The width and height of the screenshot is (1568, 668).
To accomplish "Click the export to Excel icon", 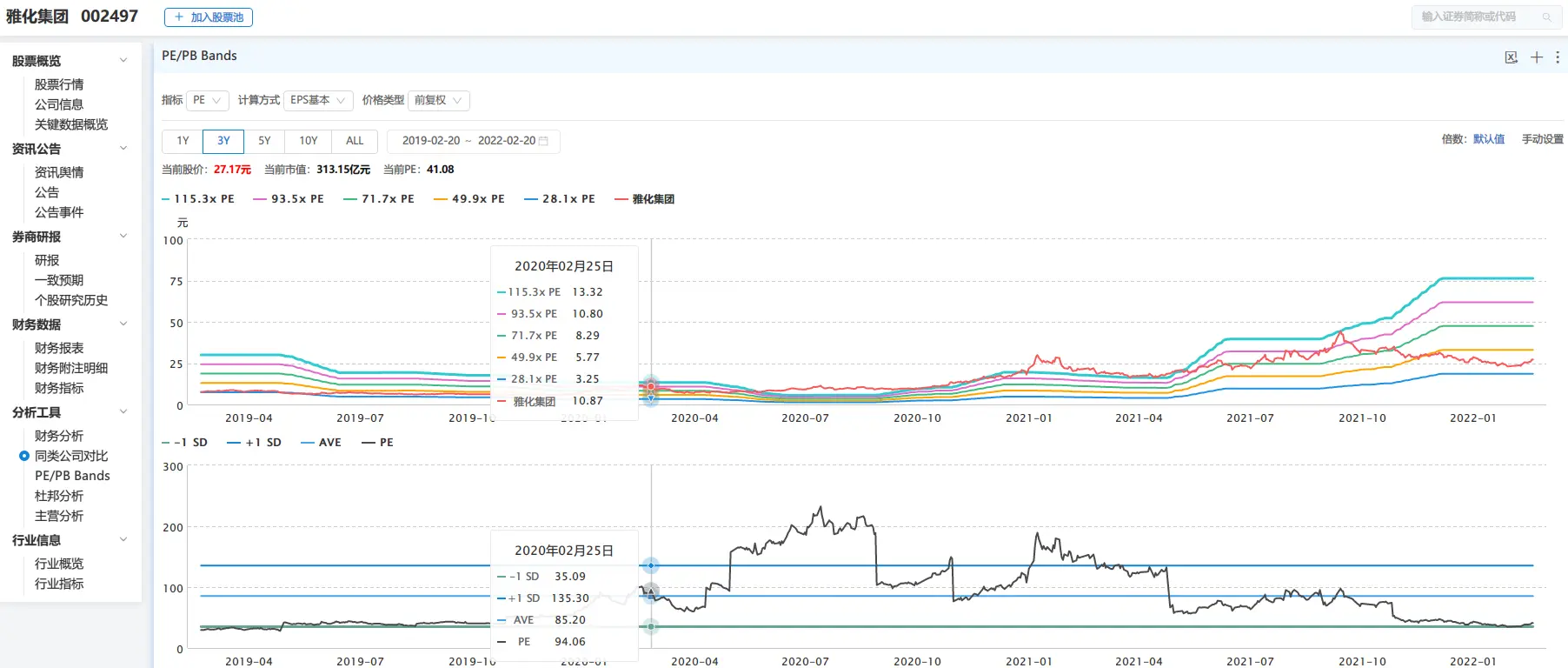I will point(1512,57).
